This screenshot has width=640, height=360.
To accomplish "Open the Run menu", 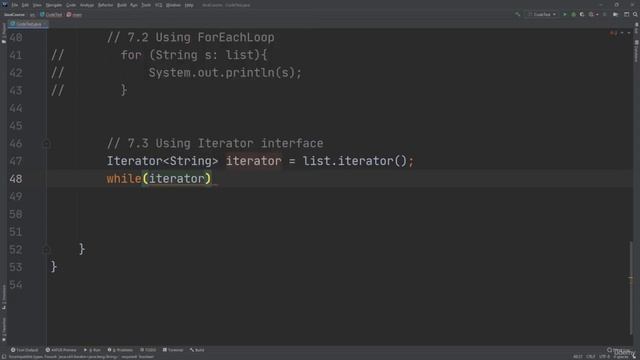I will [x=134, y=5].
